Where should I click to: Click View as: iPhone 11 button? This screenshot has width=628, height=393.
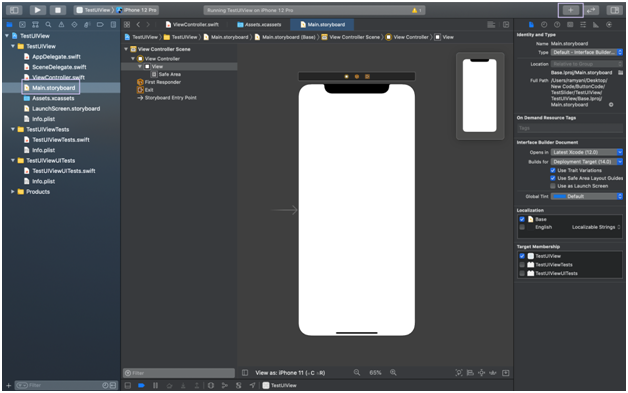[290, 373]
